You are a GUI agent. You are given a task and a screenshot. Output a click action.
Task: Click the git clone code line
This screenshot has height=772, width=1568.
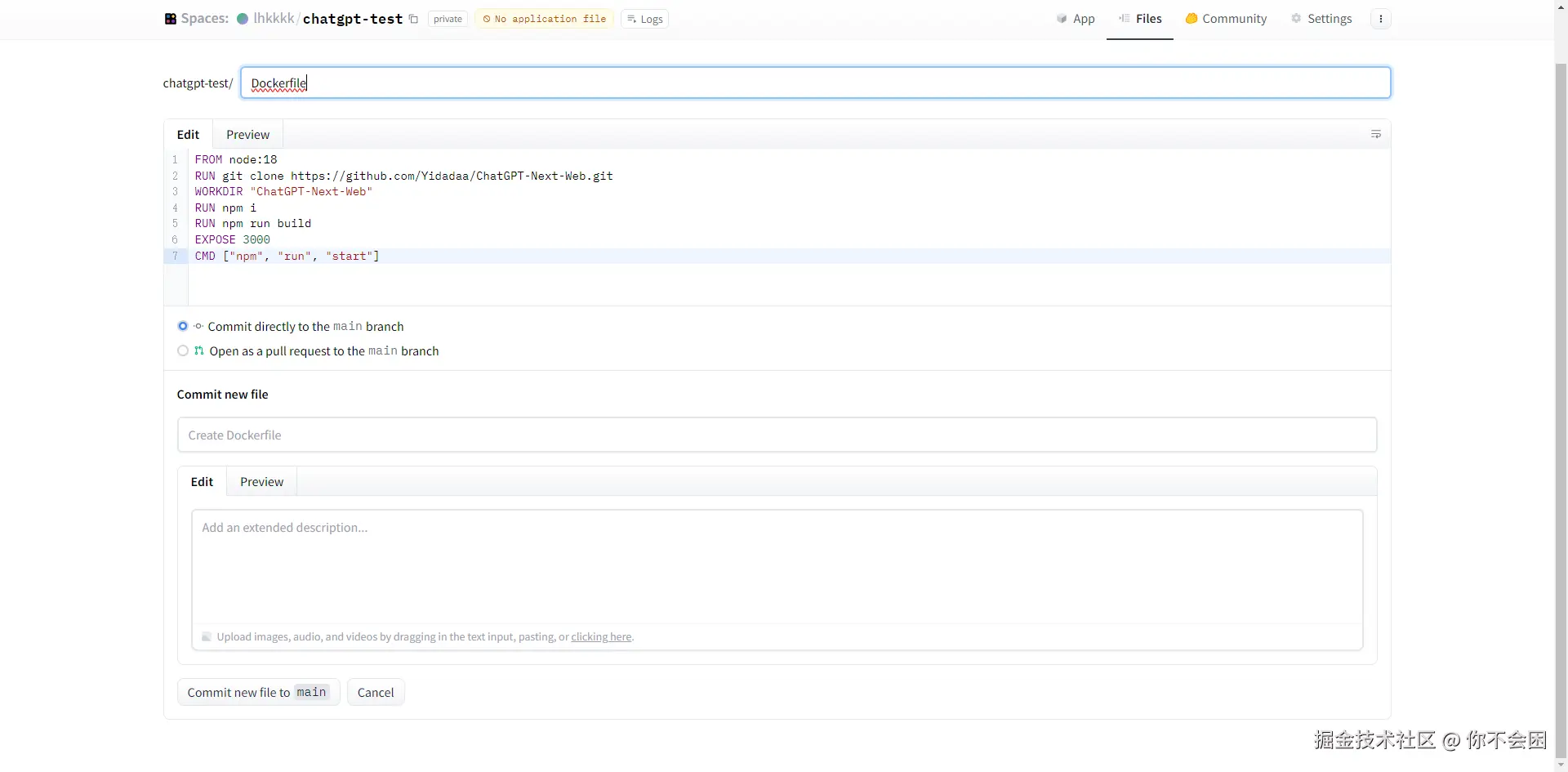(403, 176)
